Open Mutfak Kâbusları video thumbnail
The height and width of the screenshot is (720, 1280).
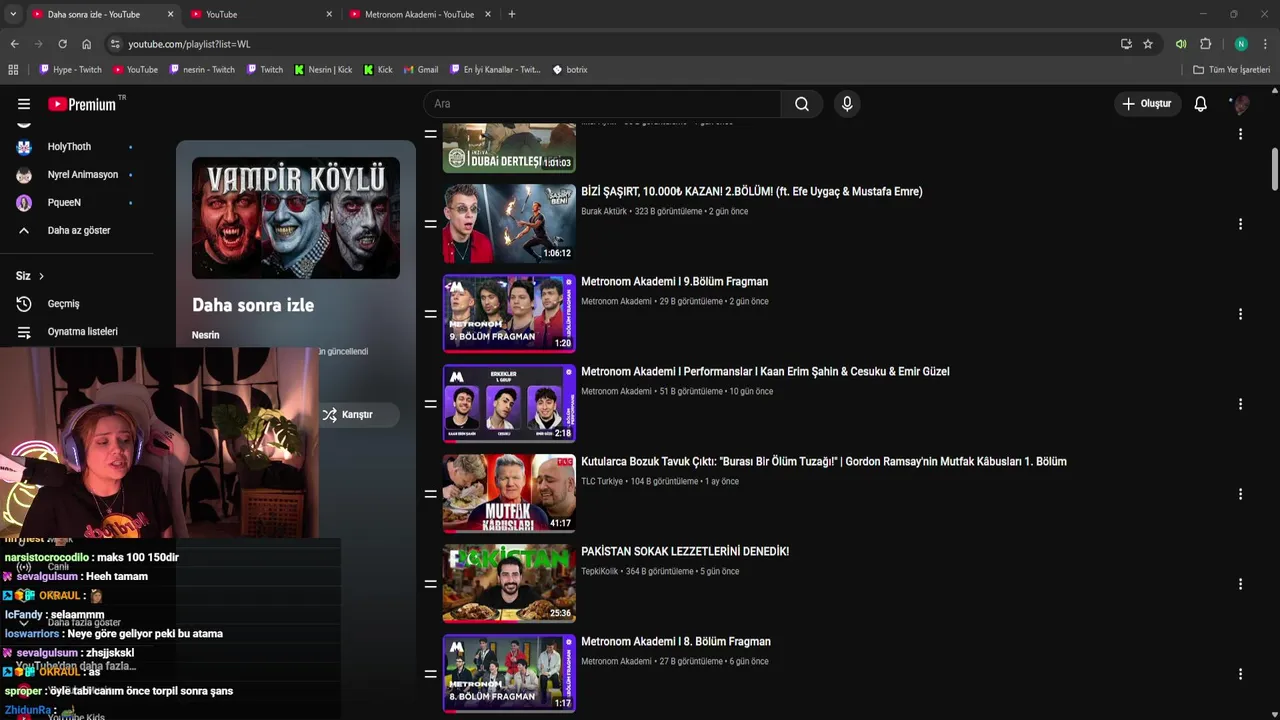point(509,493)
